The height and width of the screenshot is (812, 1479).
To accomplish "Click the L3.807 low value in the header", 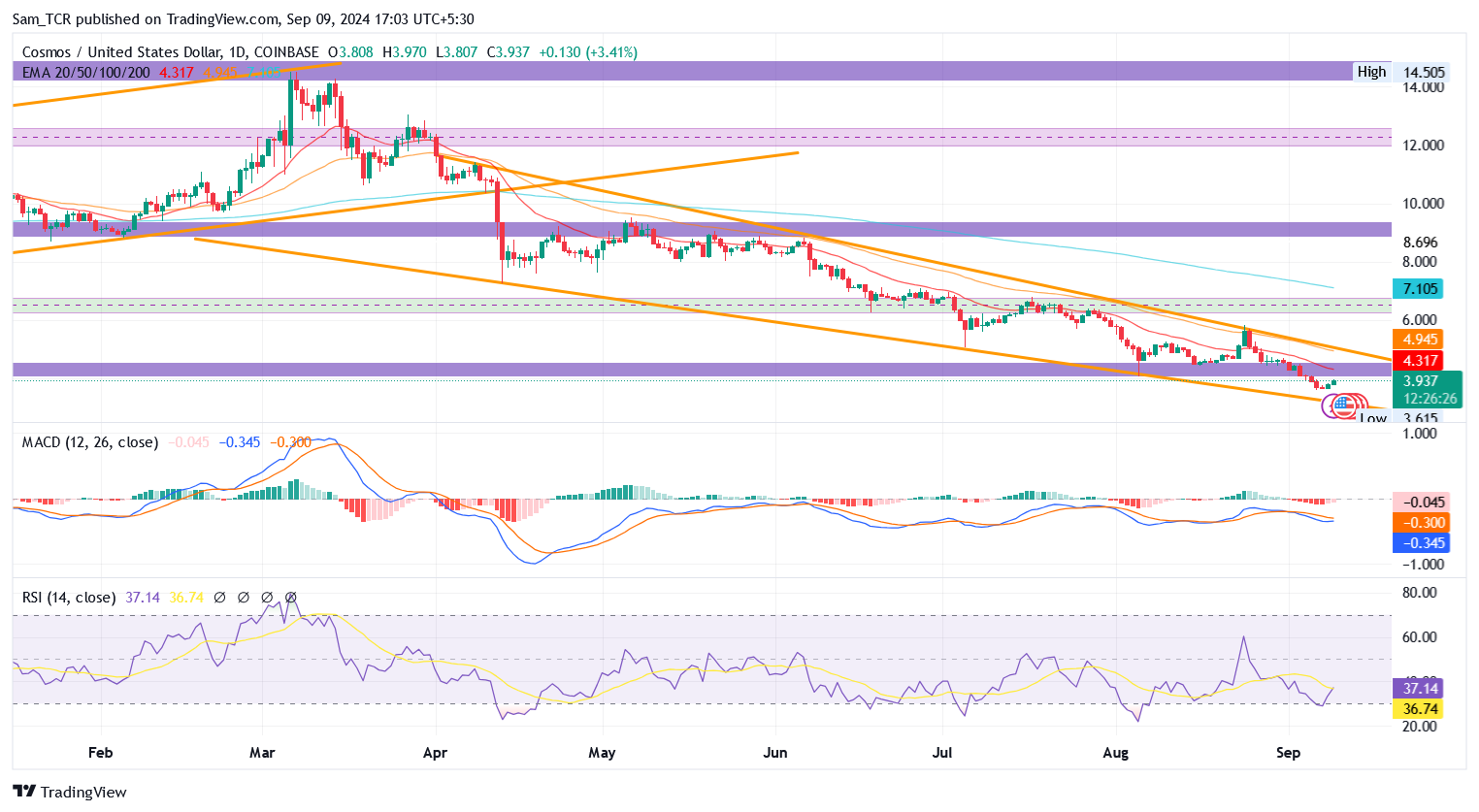I will coord(456,52).
